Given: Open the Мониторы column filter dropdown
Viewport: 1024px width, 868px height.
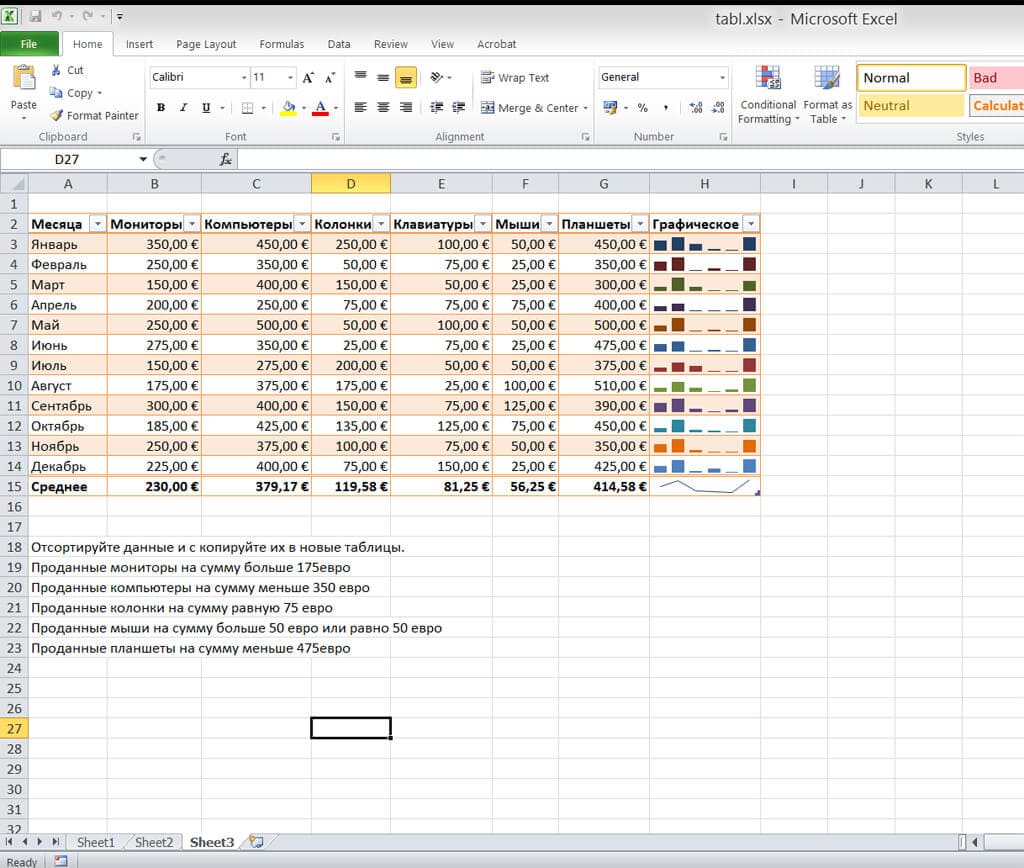Looking at the screenshot, I should click(192, 224).
